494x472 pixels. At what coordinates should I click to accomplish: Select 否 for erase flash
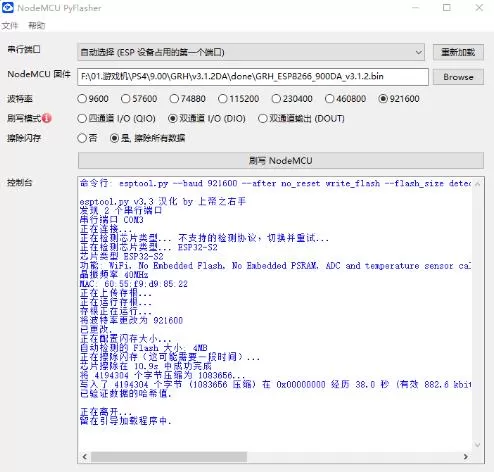click(x=87, y=138)
